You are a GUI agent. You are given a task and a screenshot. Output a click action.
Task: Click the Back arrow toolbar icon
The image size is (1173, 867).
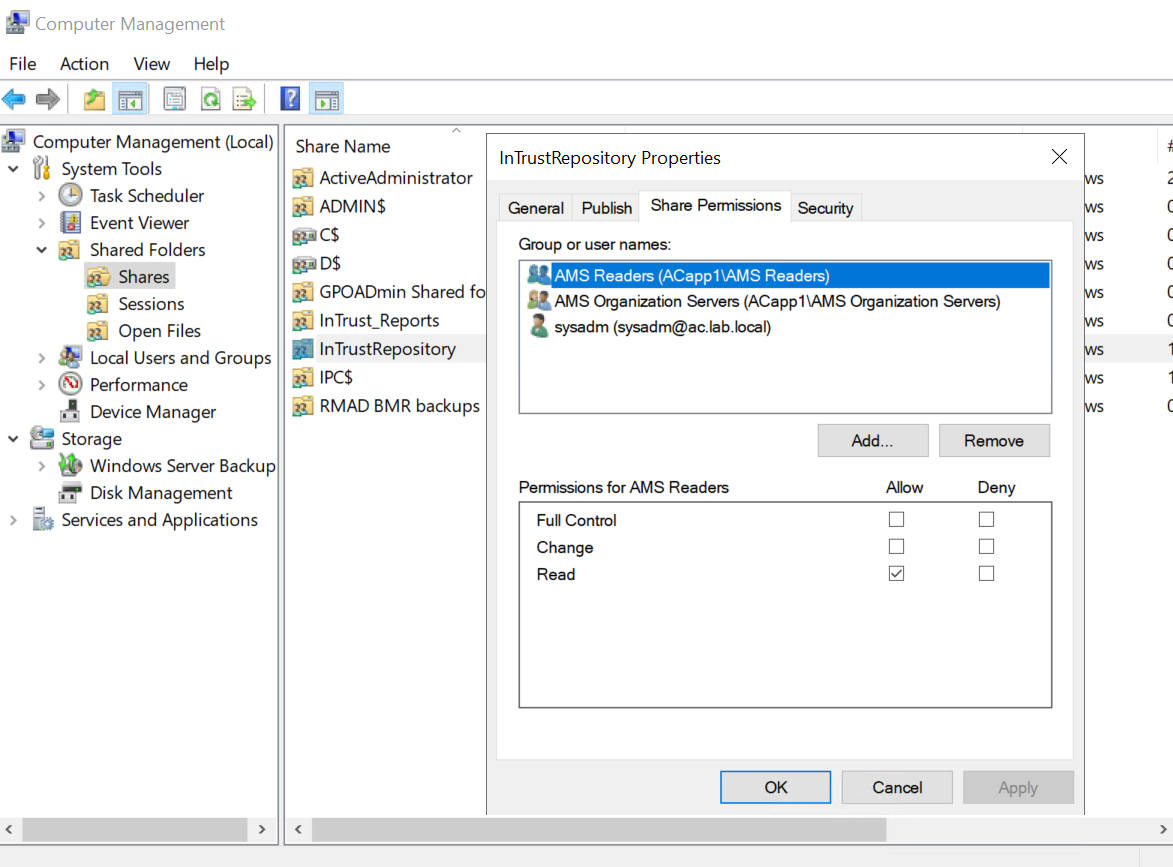[x=13, y=99]
